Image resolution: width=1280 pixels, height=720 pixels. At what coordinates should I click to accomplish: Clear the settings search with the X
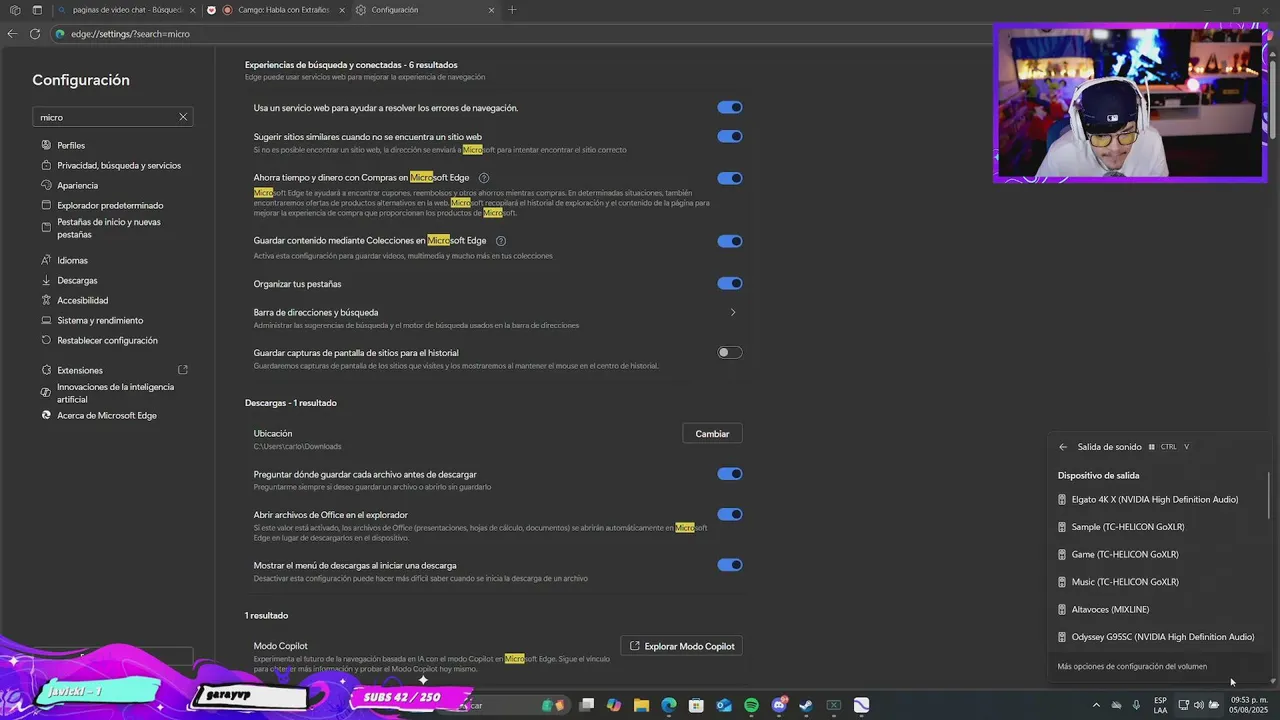pos(183,117)
